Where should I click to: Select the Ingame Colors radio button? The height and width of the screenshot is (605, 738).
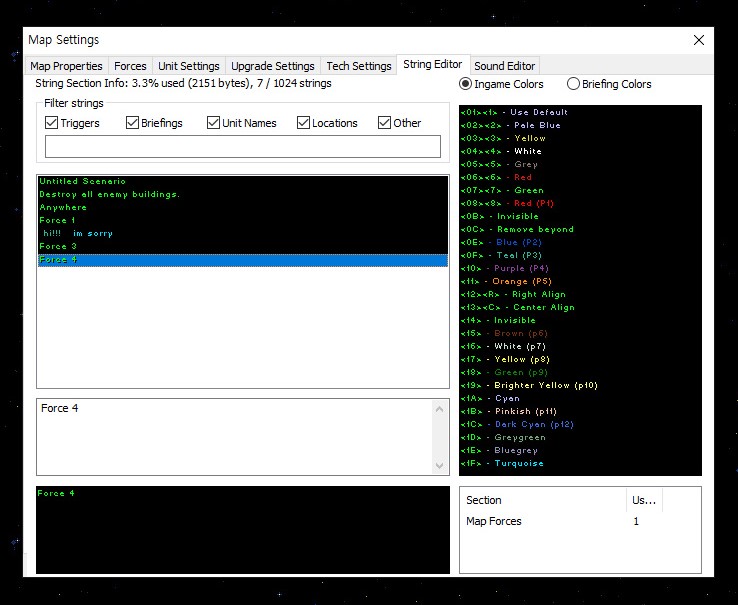click(x=501, y=84)
